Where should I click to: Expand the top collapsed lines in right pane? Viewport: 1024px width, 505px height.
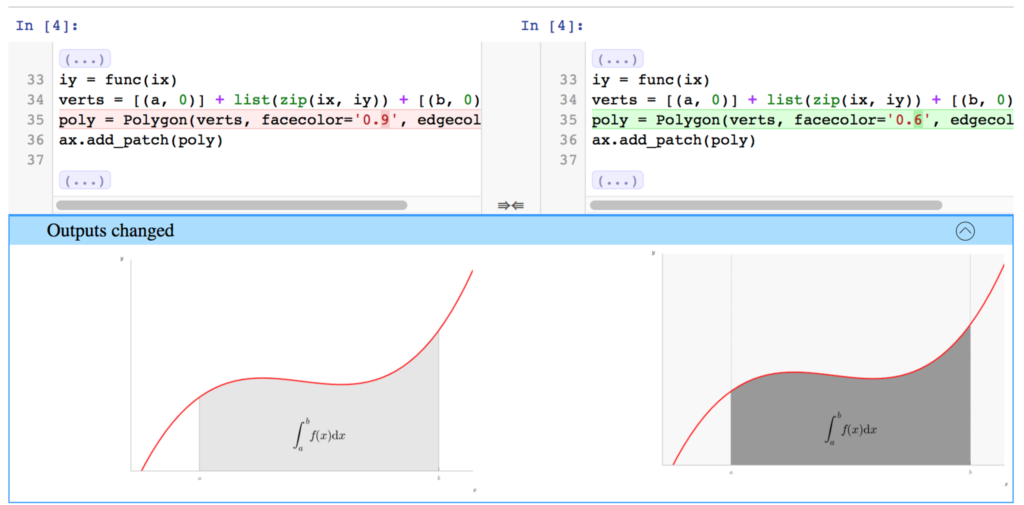click(x=618, y=59)
